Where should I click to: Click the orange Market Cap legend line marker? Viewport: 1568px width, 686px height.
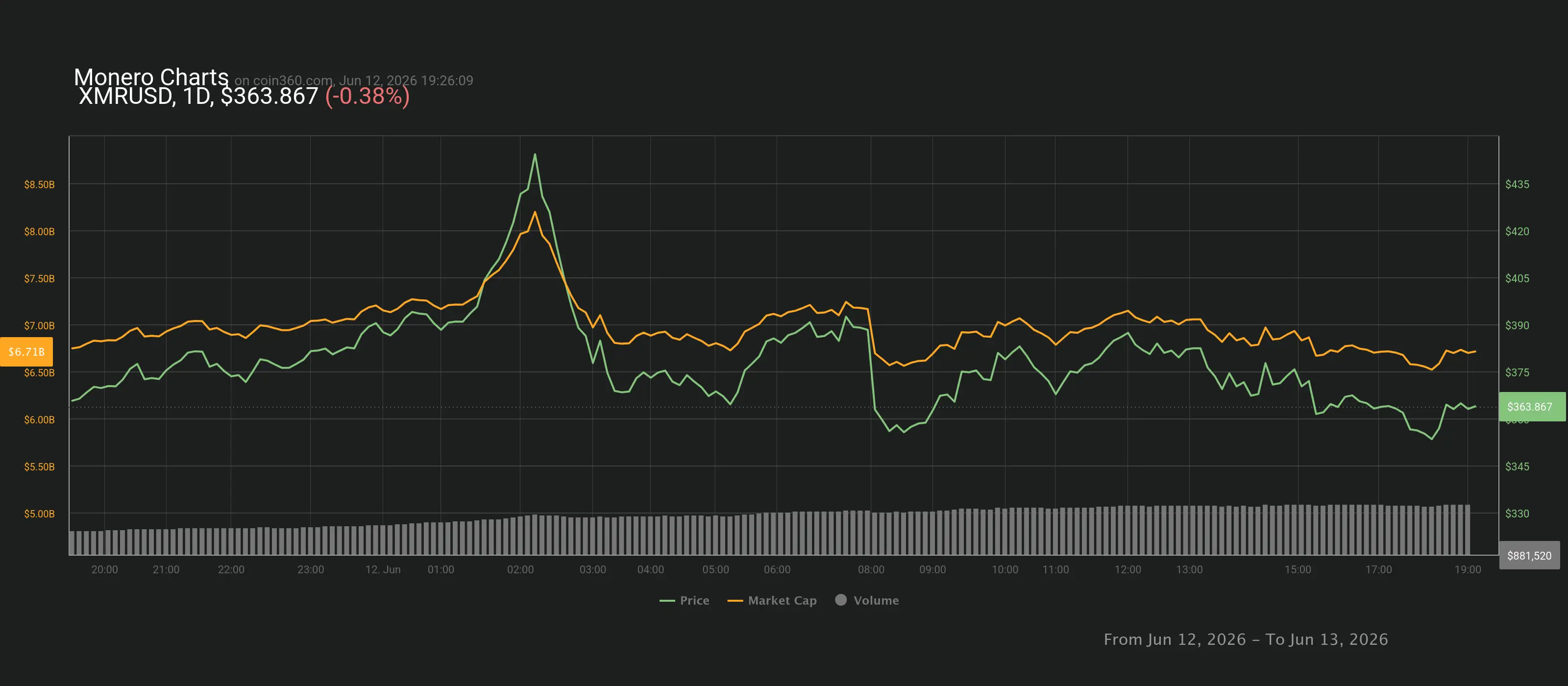735,601
